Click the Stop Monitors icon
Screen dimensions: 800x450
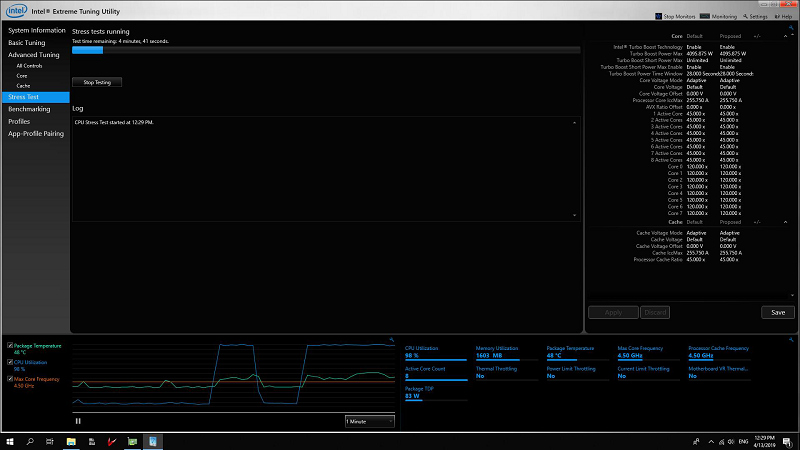[658, 16]
